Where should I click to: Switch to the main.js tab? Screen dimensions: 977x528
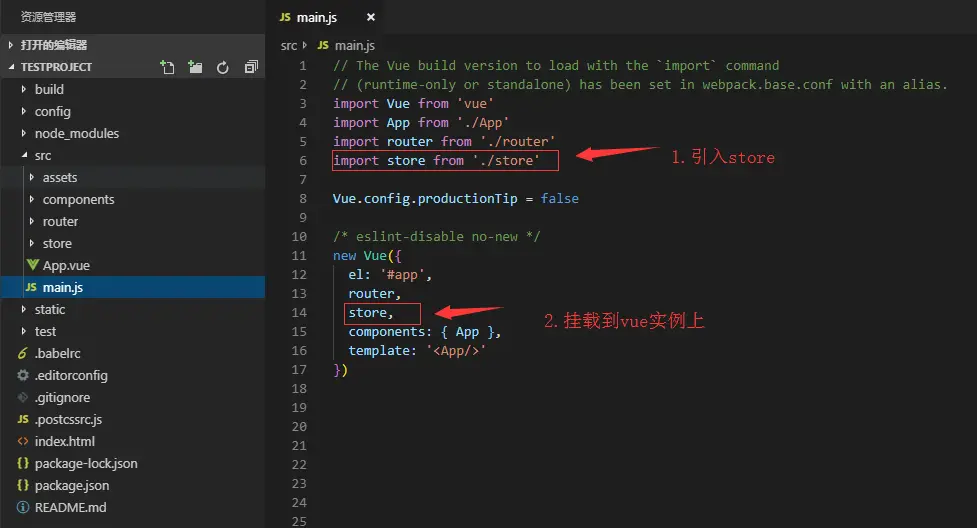pyautogui.click(x=317, y=17)
